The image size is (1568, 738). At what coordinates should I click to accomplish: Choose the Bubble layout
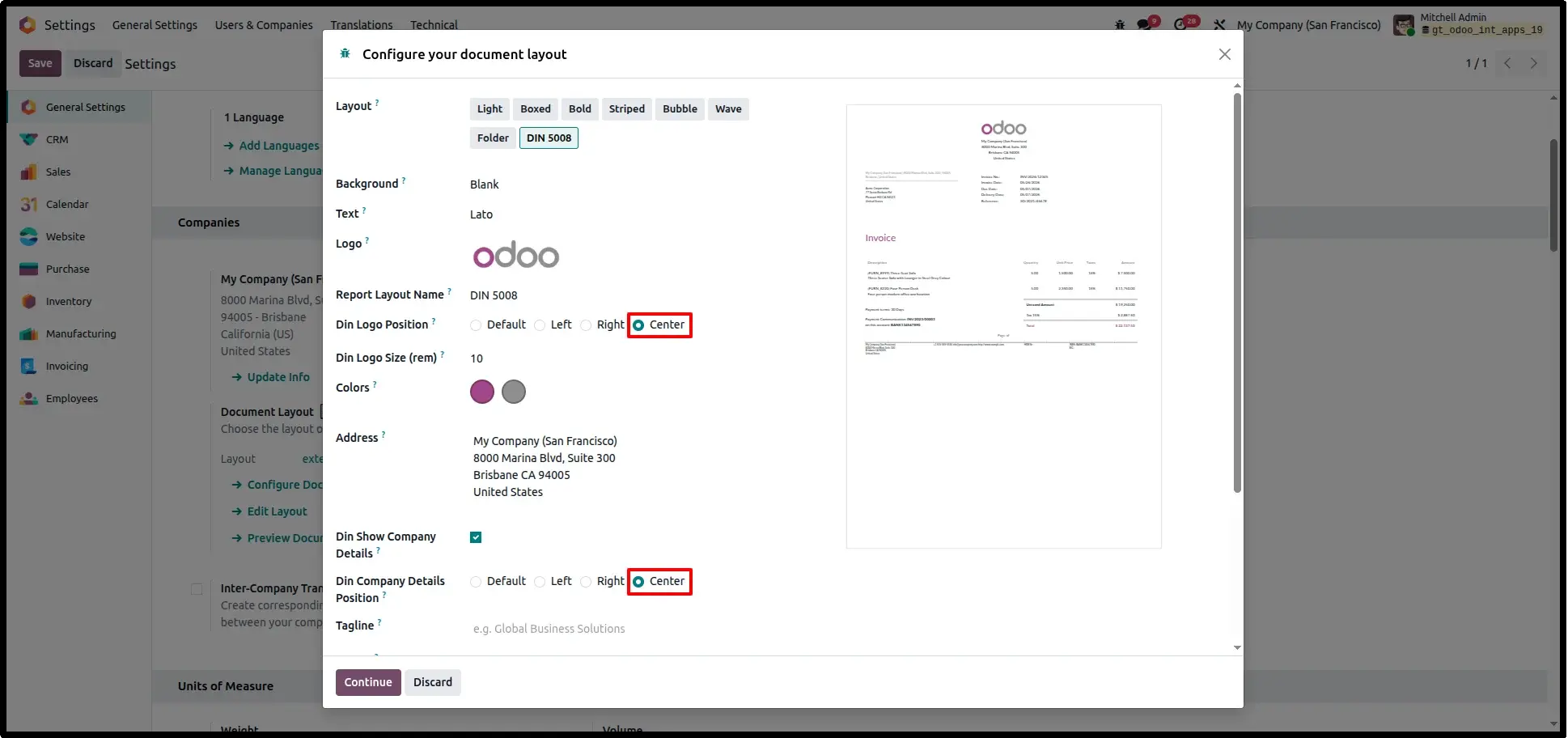click(x=680, y=109)
